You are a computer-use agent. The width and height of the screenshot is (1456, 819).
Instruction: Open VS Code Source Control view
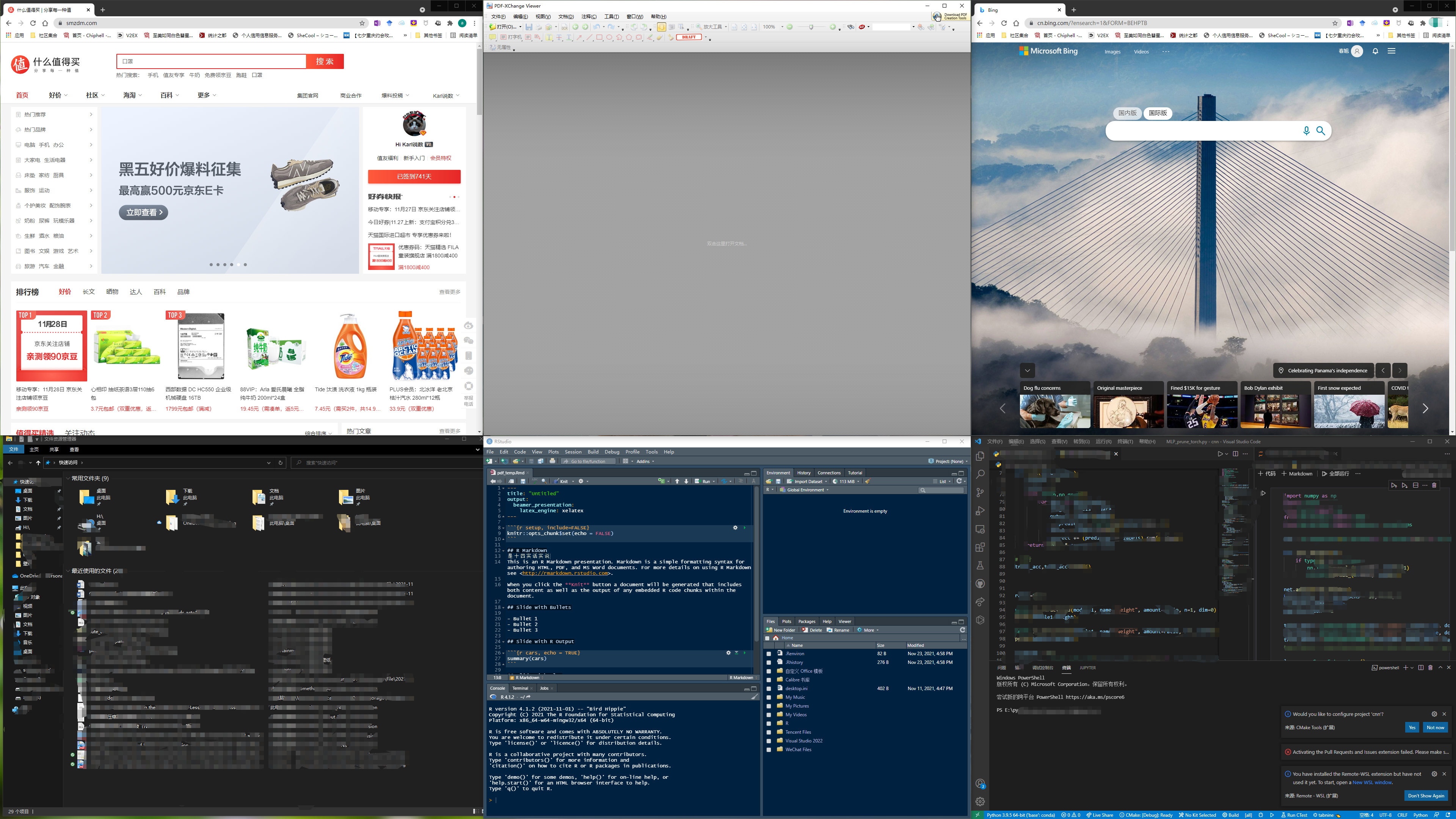[x=980, y=492]
